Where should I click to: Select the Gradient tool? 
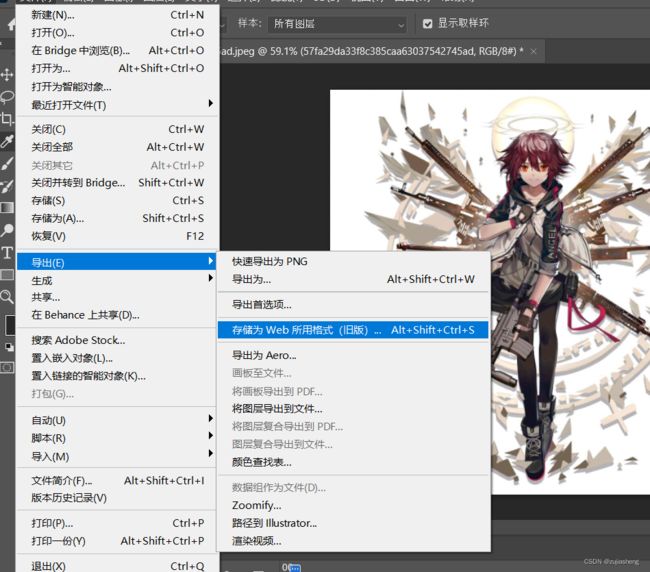point(7,207)
